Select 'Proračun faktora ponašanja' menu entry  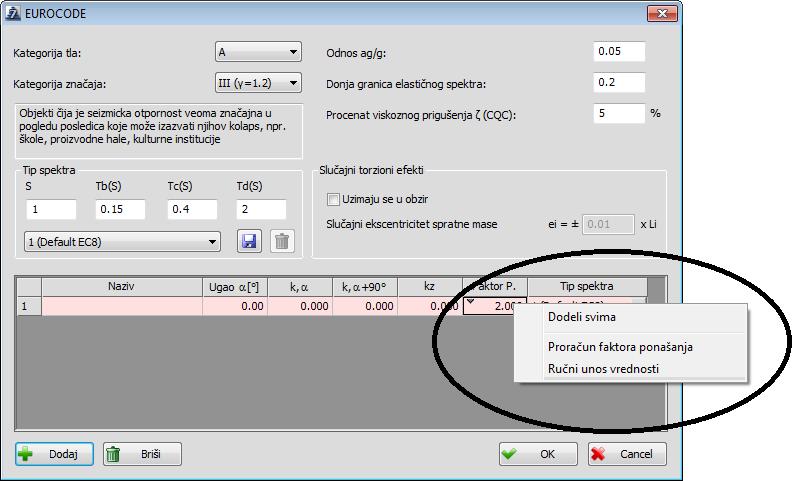click(x=630, y=347)
